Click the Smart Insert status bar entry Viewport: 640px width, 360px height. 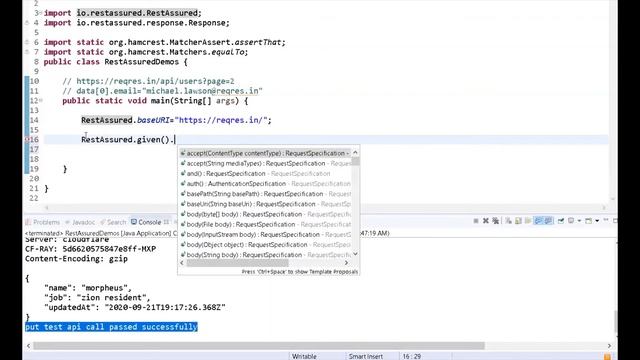click(x=366, y=356)
